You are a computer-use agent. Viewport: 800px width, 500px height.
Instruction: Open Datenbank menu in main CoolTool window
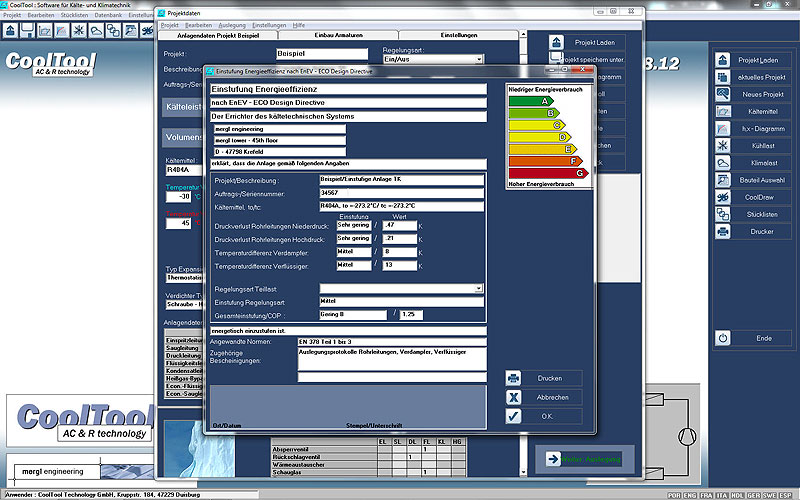[x=108, y=15]
